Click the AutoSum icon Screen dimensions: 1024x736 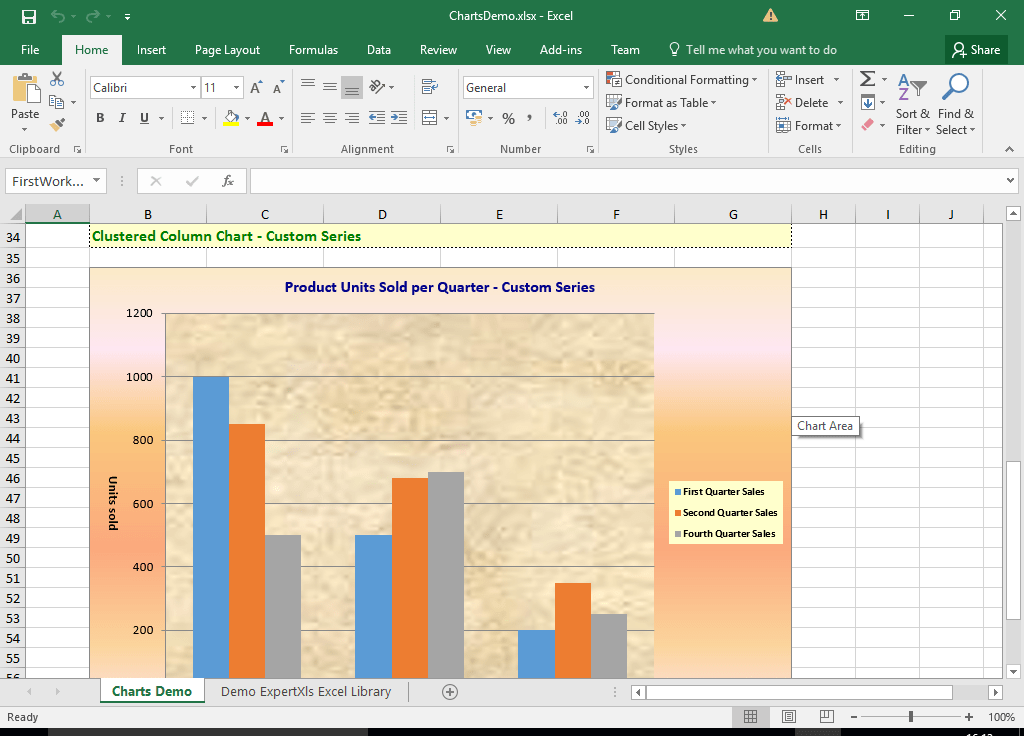tap(866, 79)
